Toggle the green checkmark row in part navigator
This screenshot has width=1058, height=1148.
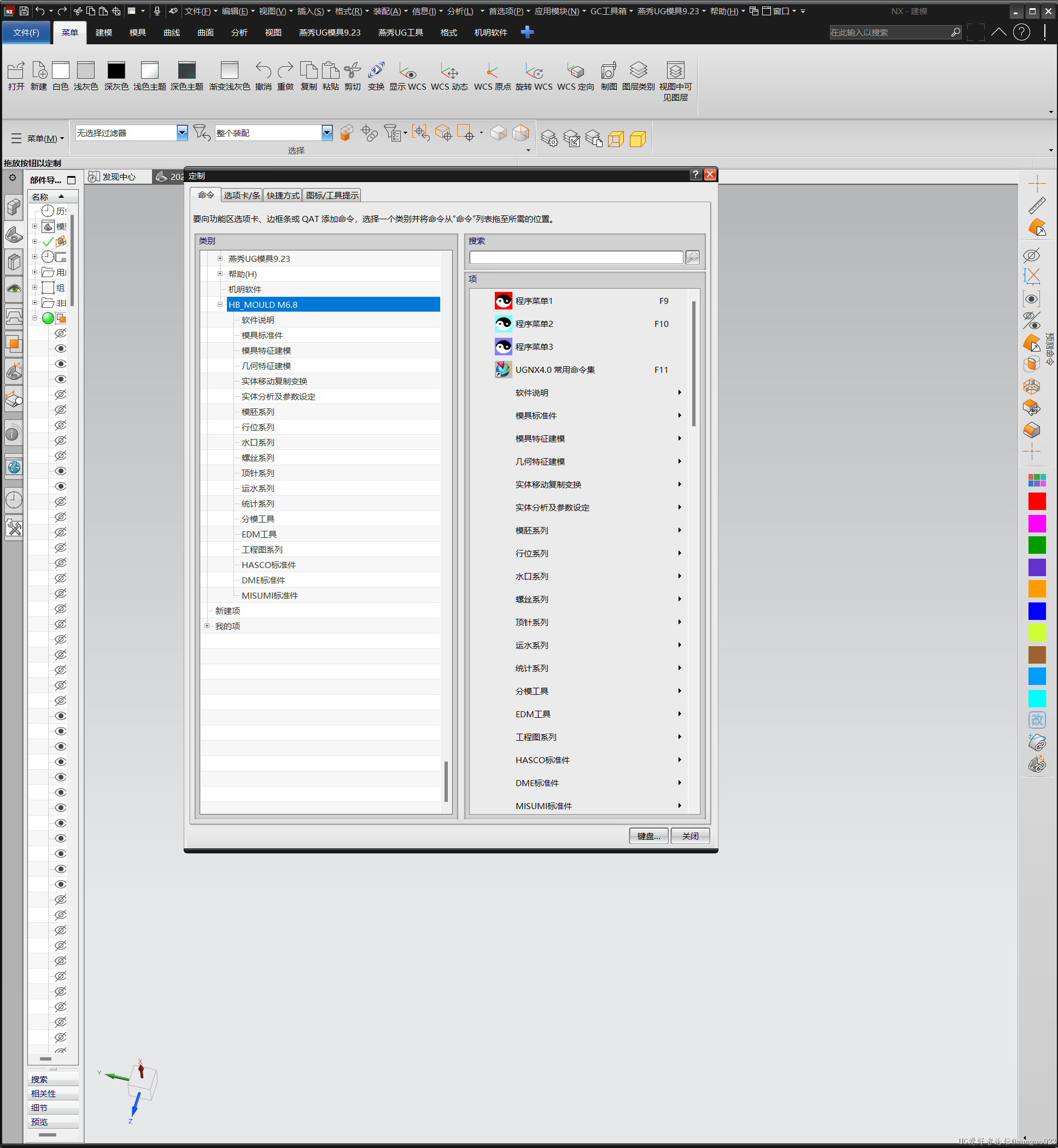tap(48, 242)
